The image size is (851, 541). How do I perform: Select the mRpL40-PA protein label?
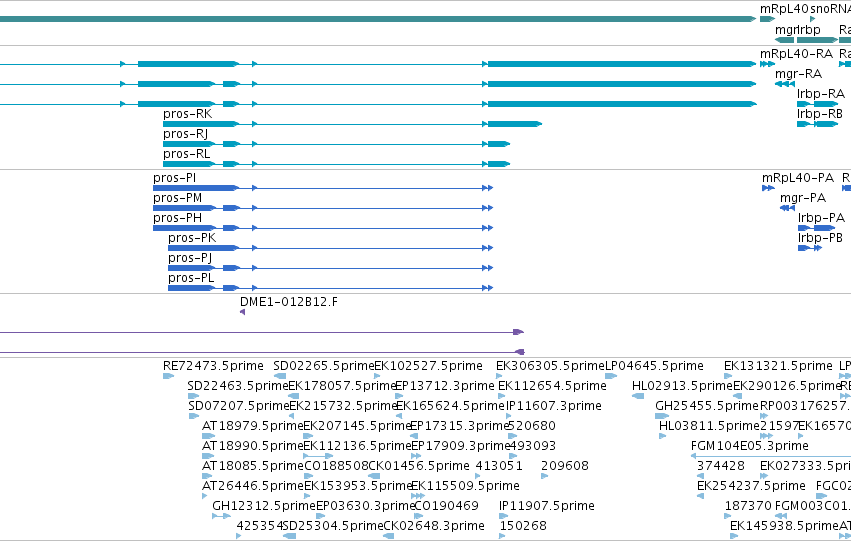tap(798, 178)
